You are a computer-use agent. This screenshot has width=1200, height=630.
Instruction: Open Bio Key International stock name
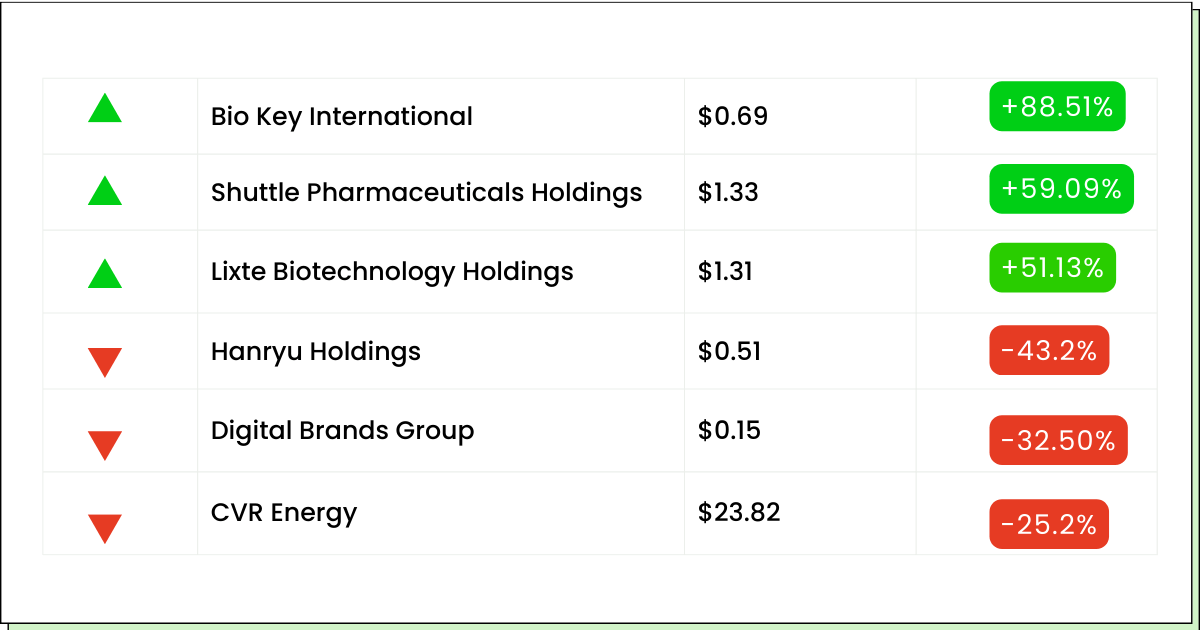tap(342, 117)
